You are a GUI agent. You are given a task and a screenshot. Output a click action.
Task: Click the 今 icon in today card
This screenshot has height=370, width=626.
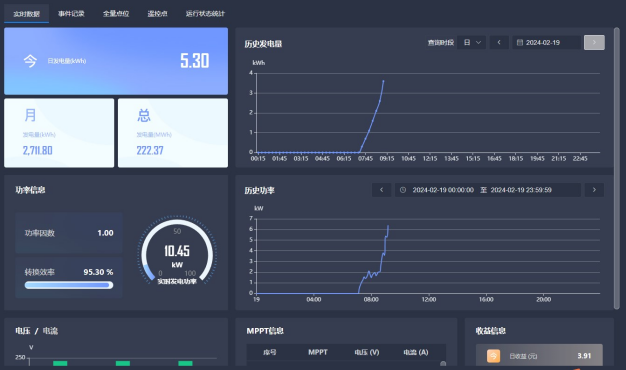[x=30, y=61]
